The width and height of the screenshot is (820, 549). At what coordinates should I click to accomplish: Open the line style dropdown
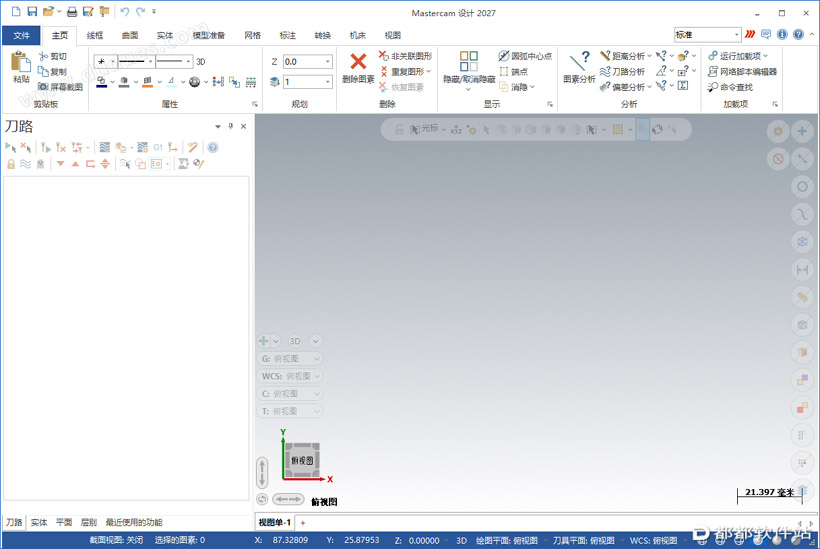(151, 62)
